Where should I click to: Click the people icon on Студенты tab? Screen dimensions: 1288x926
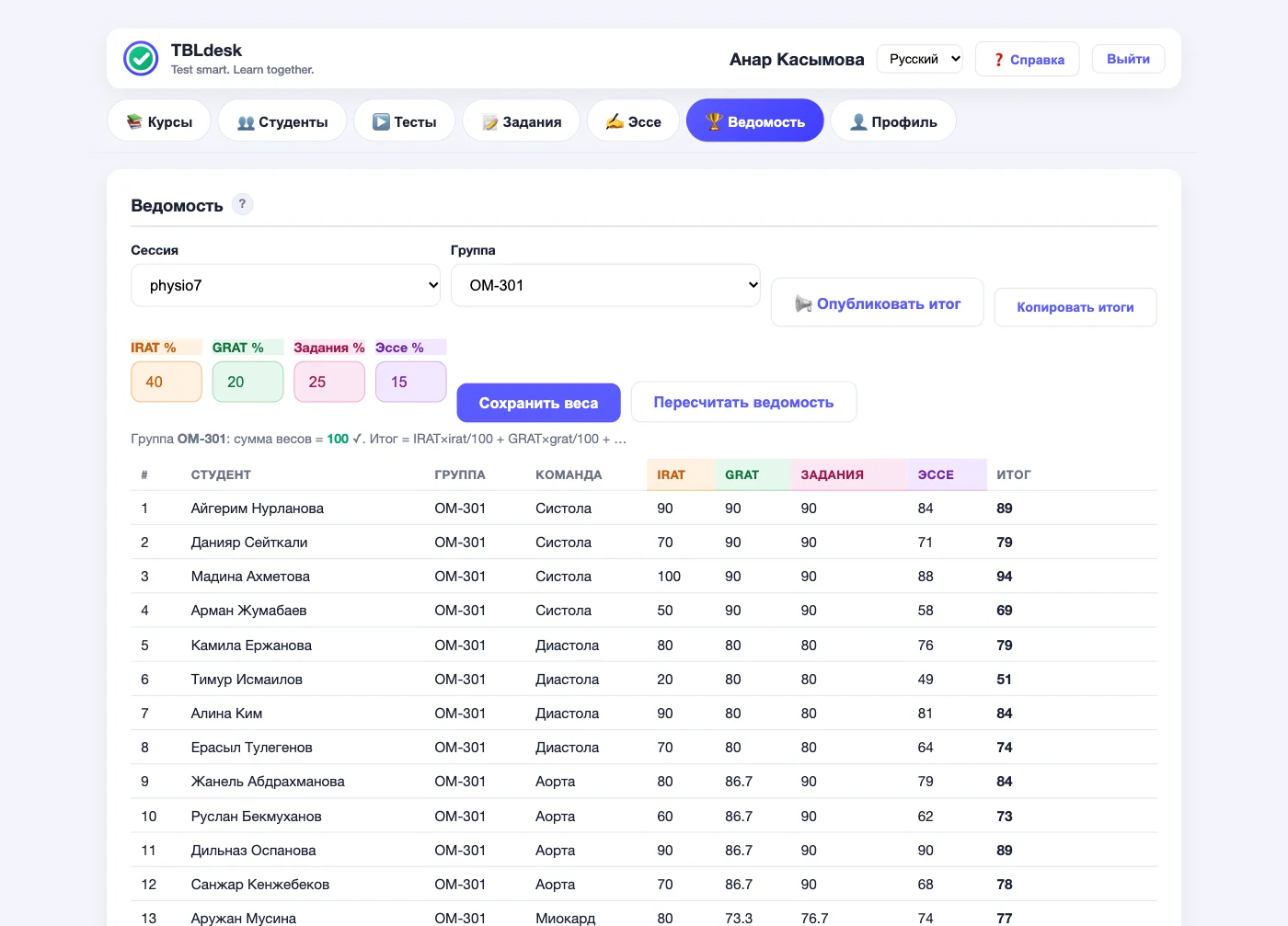tap(246, 122)
